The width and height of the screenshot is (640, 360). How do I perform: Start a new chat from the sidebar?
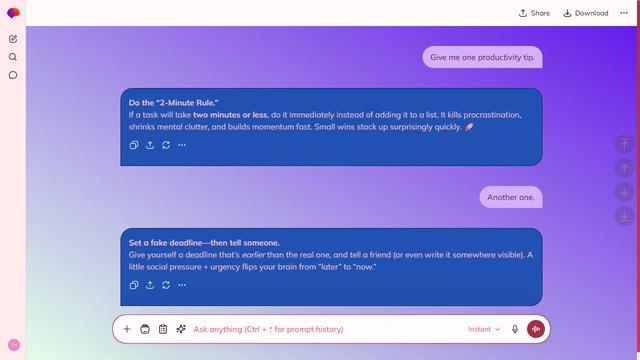coord(13,39)
